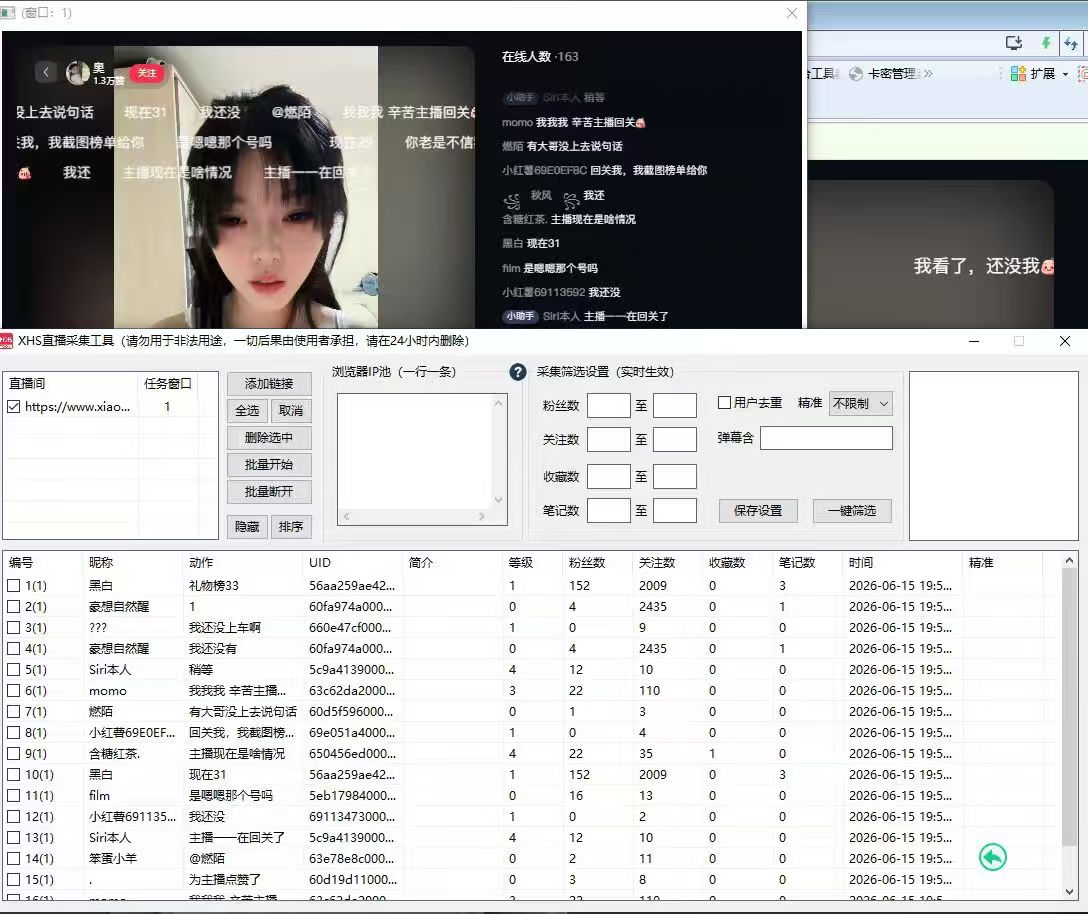Image resolution: width=1088 pixels, height=914 pixels.
Task: Select the 我还没上车啊 action cell
Action: click(x=225, y=627)
